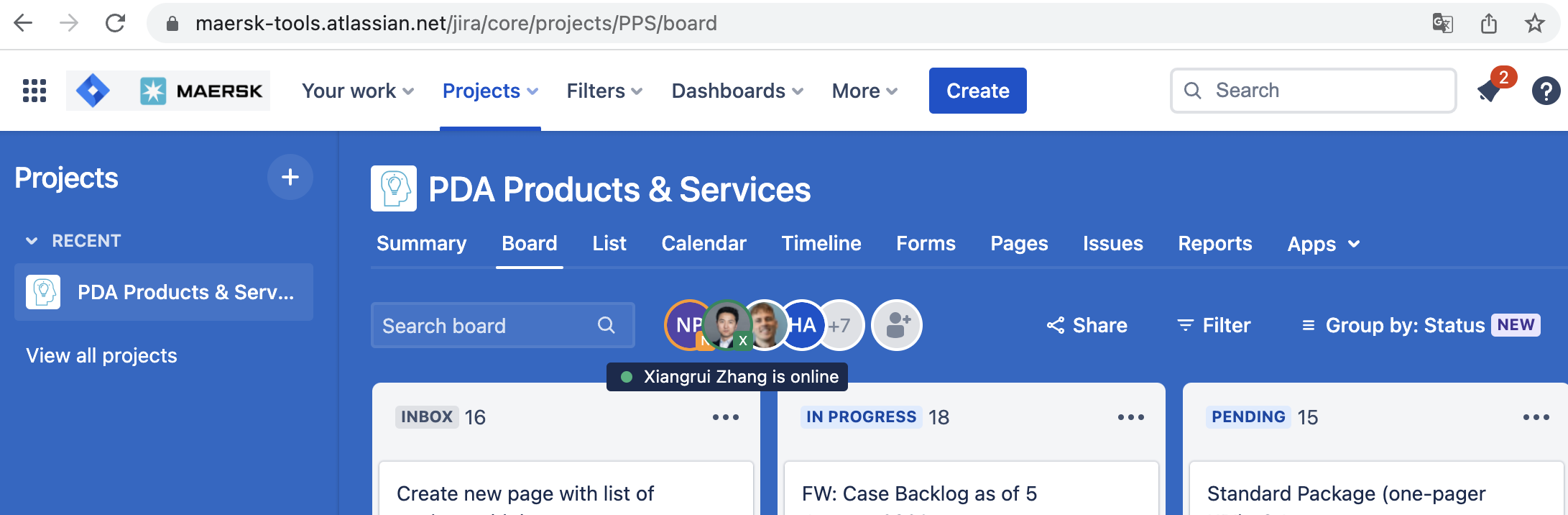Open the Dashboards dropdown menu

click(737, 91)
